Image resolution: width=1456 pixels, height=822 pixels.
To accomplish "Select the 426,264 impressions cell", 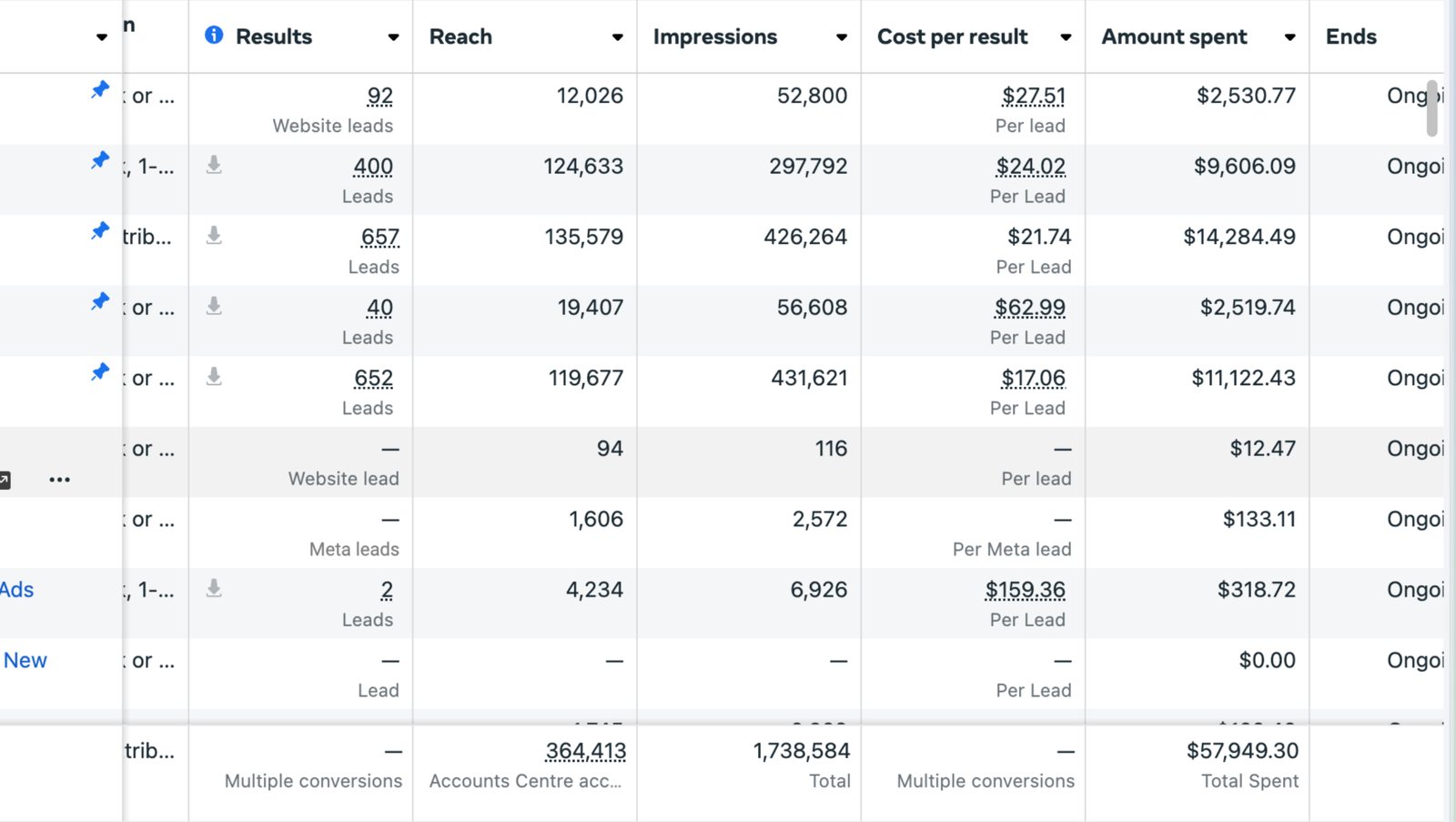I will (805, 237).
